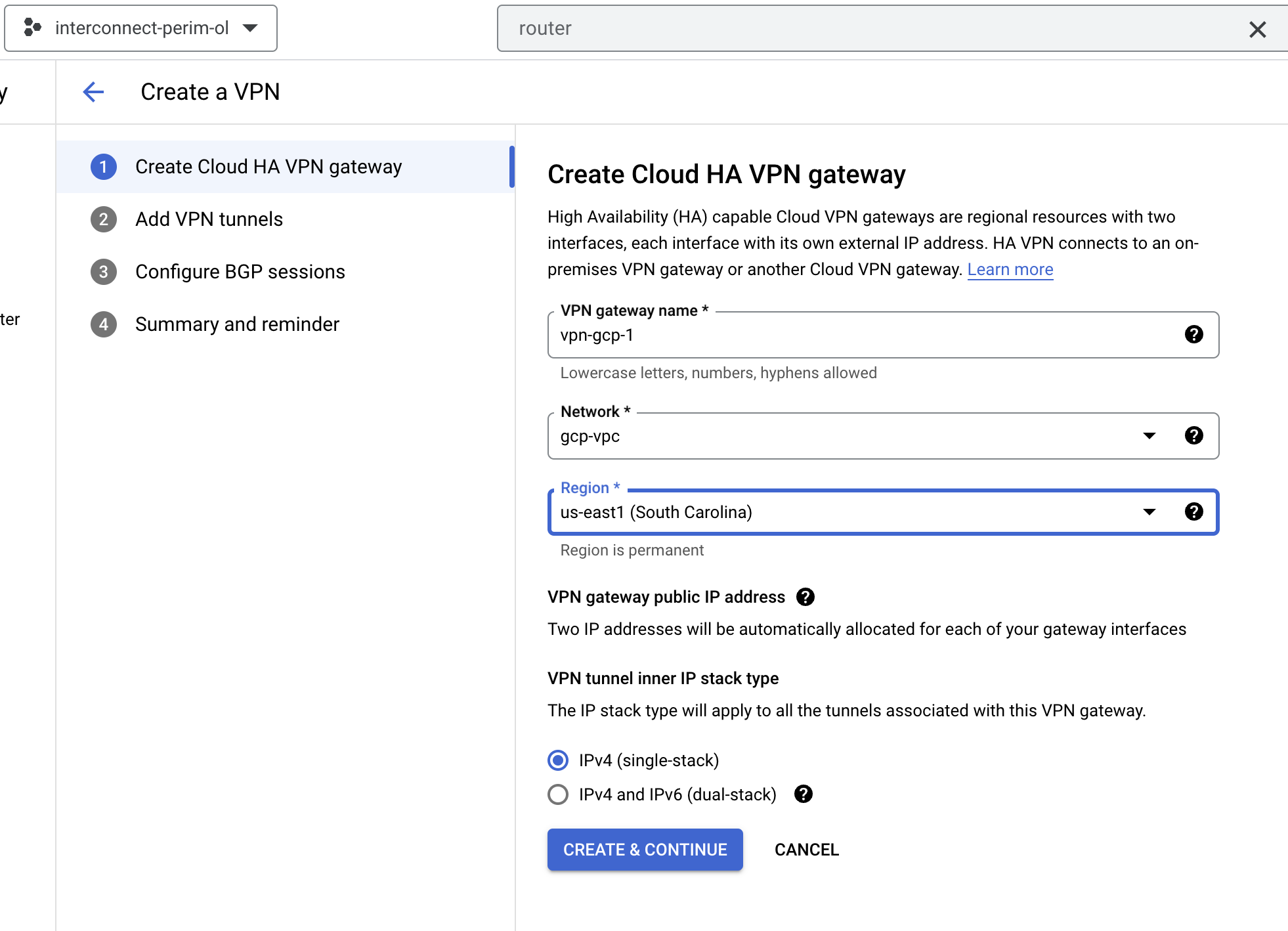1288x931 pixels.
Task: Select the IPv4 single-stack radio button
Action: click(x=557, y=760)
